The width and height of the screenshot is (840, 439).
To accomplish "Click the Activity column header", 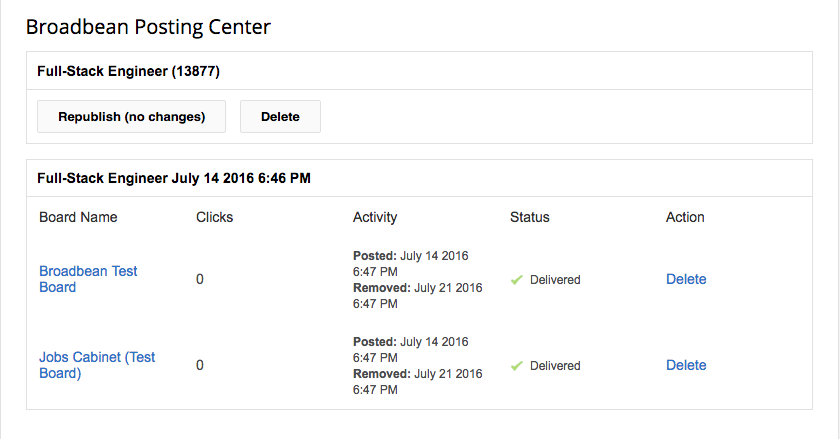I will tap(375, 217).
